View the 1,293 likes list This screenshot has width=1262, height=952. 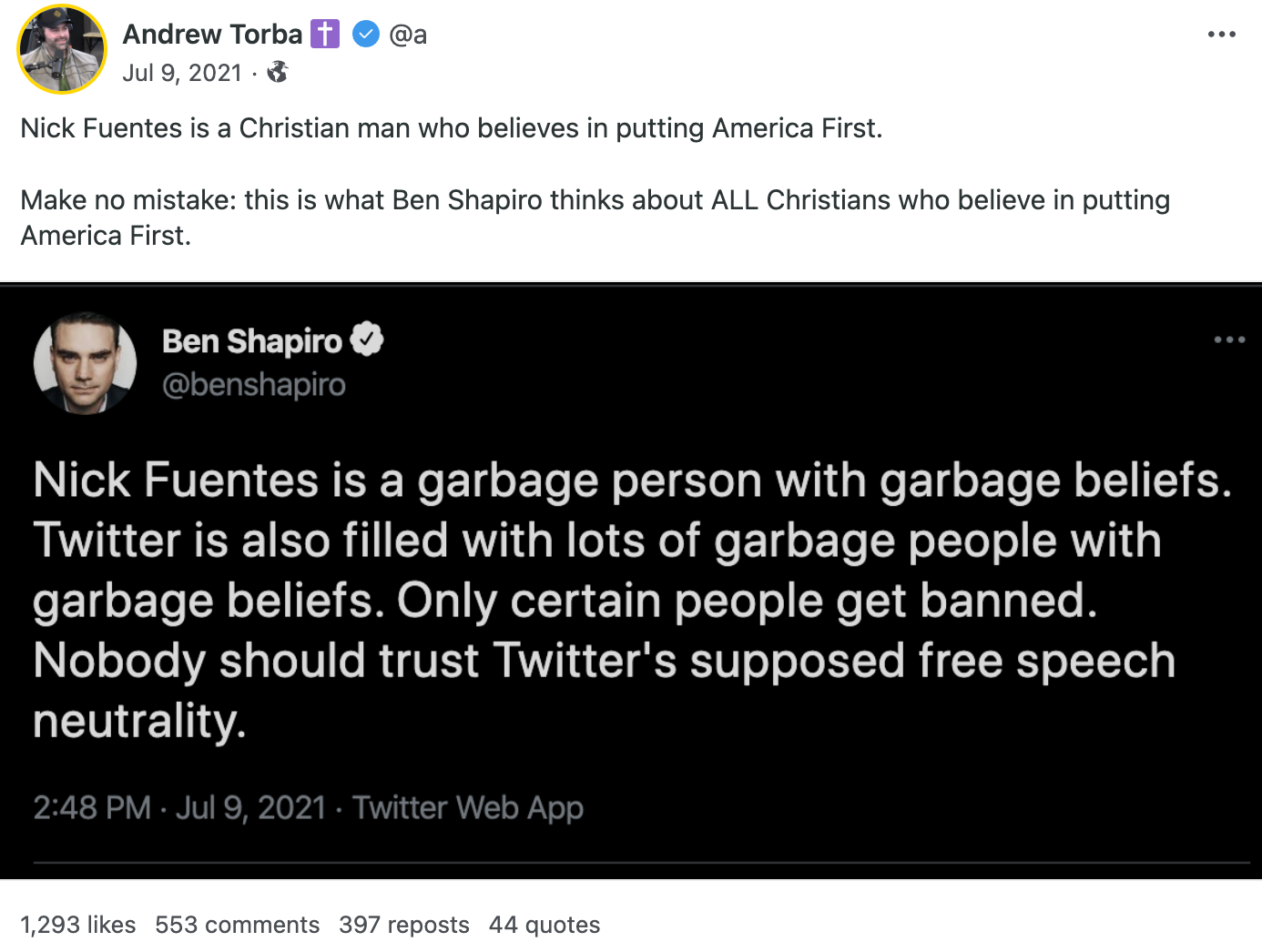(78, 925)
